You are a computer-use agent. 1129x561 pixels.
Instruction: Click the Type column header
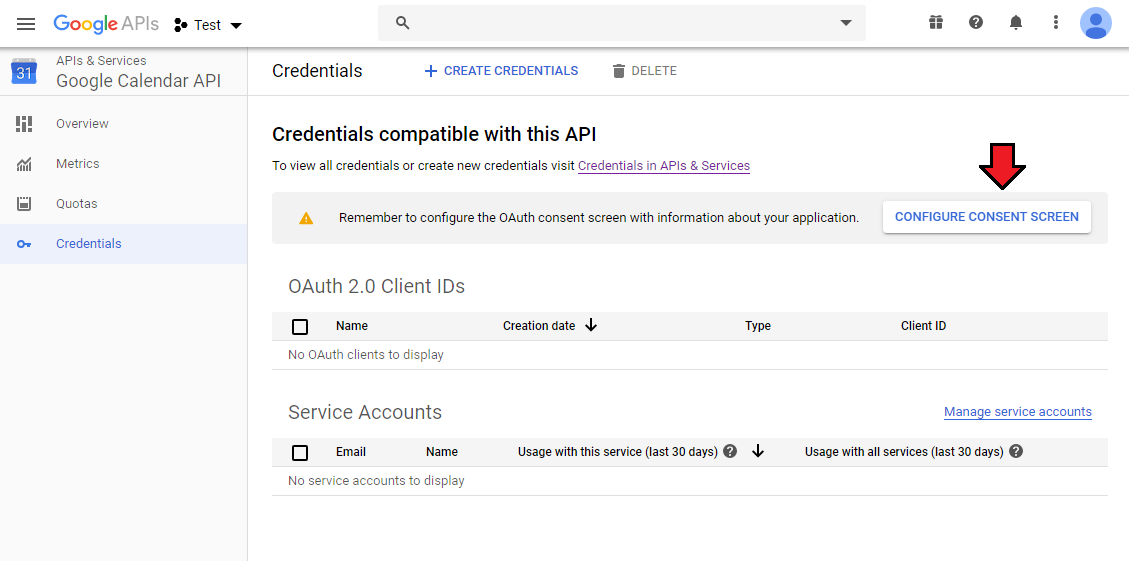pos(757,326)
